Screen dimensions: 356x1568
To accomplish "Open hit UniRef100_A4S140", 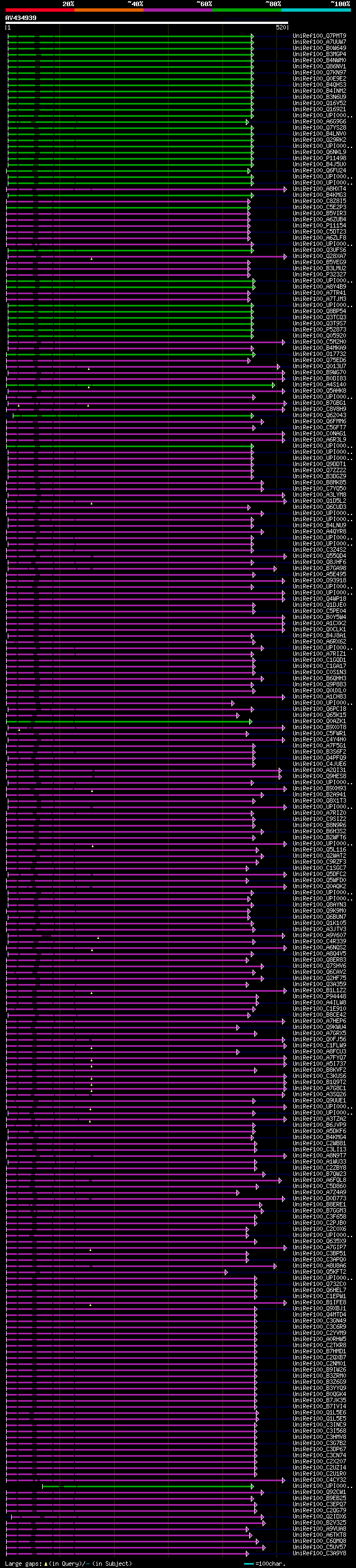I will pos(319,385).
